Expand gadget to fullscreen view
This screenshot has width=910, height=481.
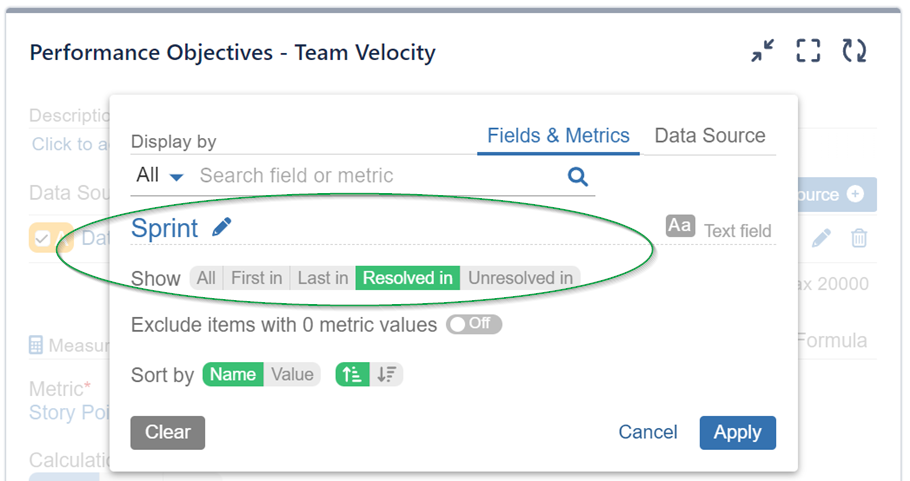click(808, 52)
